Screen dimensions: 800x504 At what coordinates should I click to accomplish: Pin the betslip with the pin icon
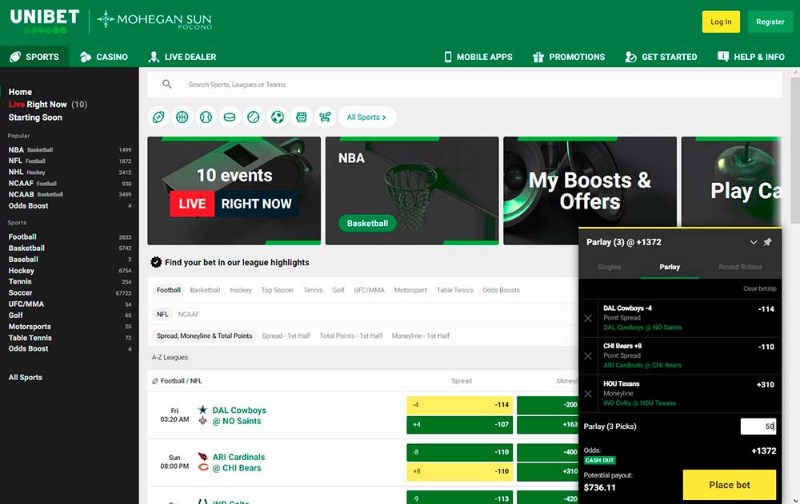(767, 242)
